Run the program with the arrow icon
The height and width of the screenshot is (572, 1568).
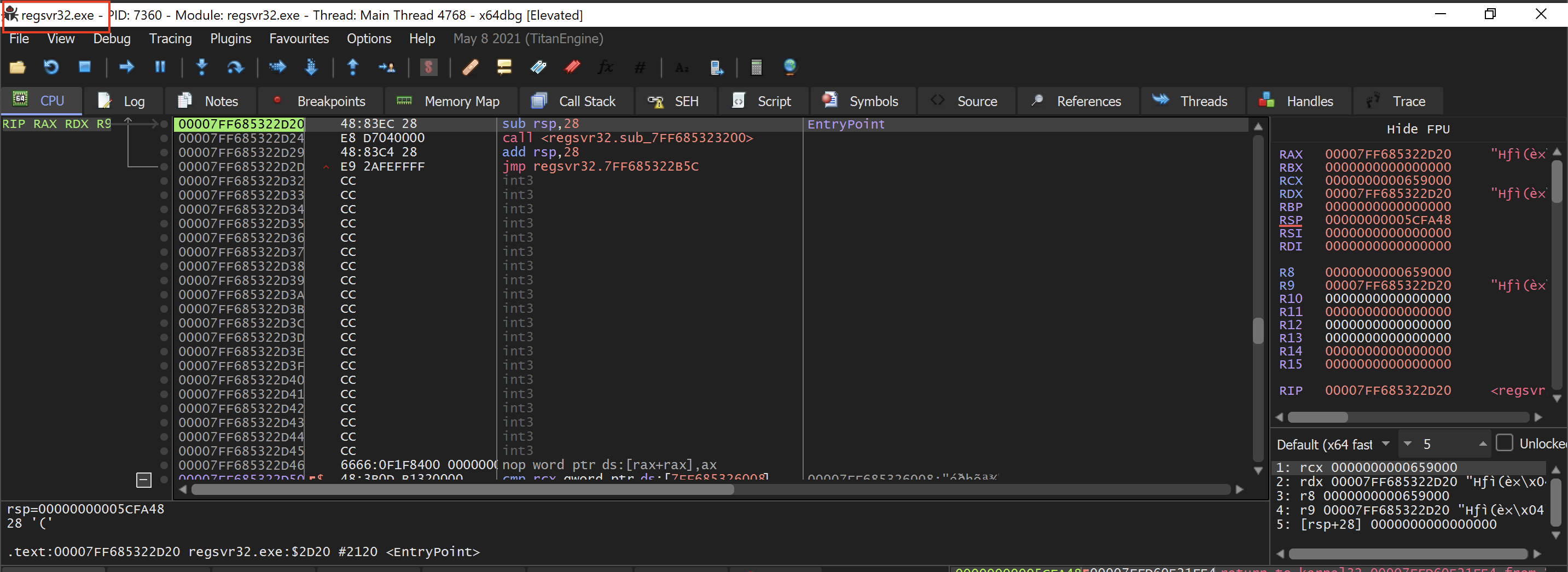coord(126,67)
